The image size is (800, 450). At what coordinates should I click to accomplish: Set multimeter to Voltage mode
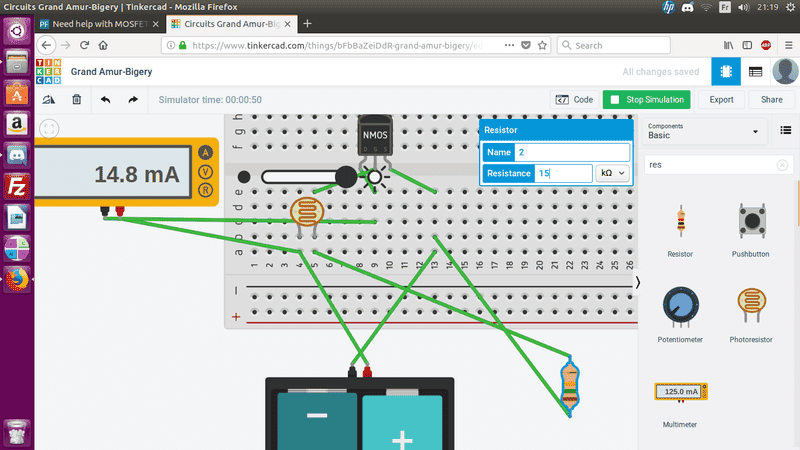click(206, 172)
